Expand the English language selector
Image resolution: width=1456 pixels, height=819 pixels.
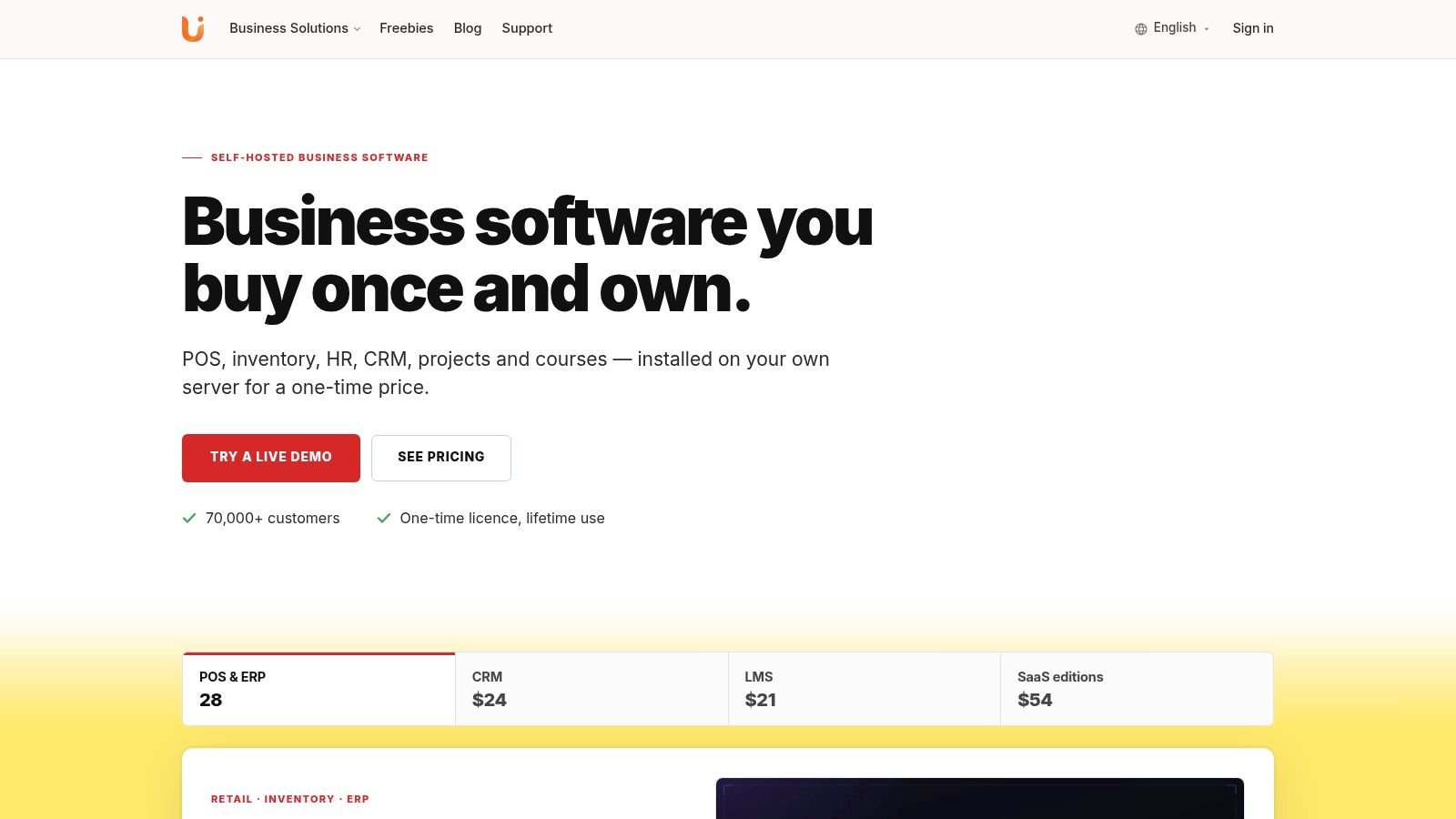pyautogui.click(x=1172, y=28)
